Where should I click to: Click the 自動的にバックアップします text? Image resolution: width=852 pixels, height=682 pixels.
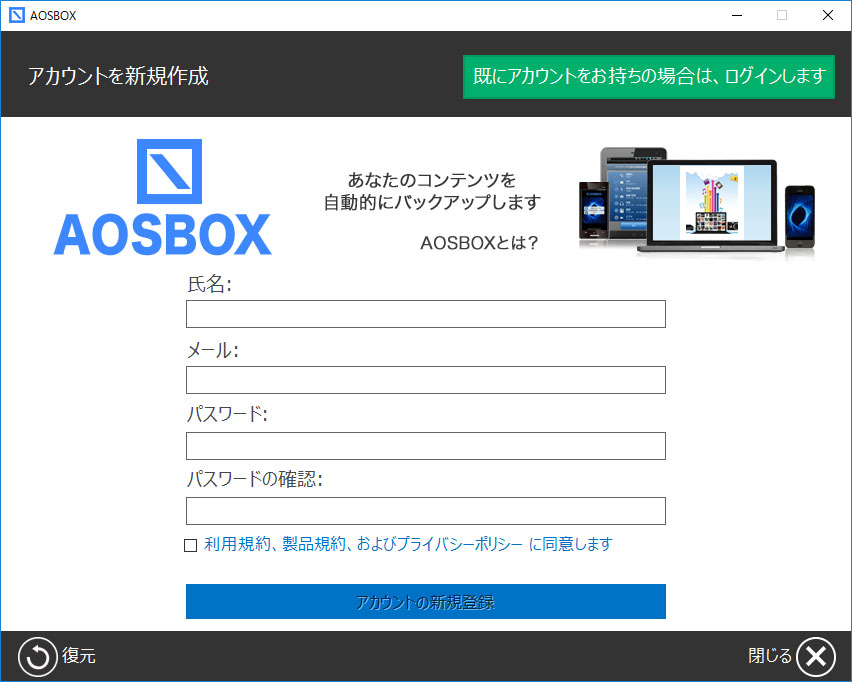click(432, 202)
